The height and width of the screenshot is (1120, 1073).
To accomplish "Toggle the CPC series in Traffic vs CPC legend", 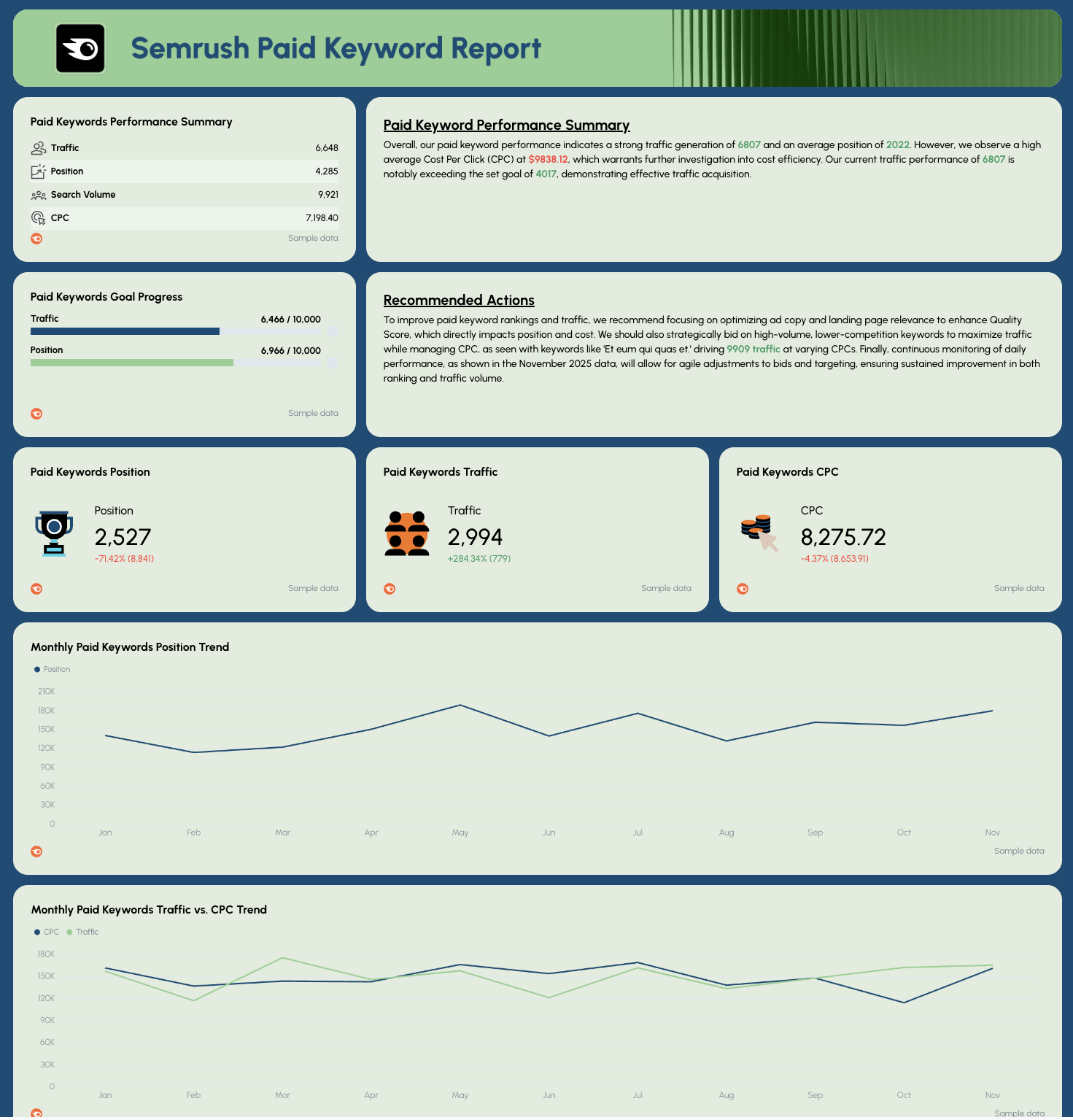I will [45, 932].
